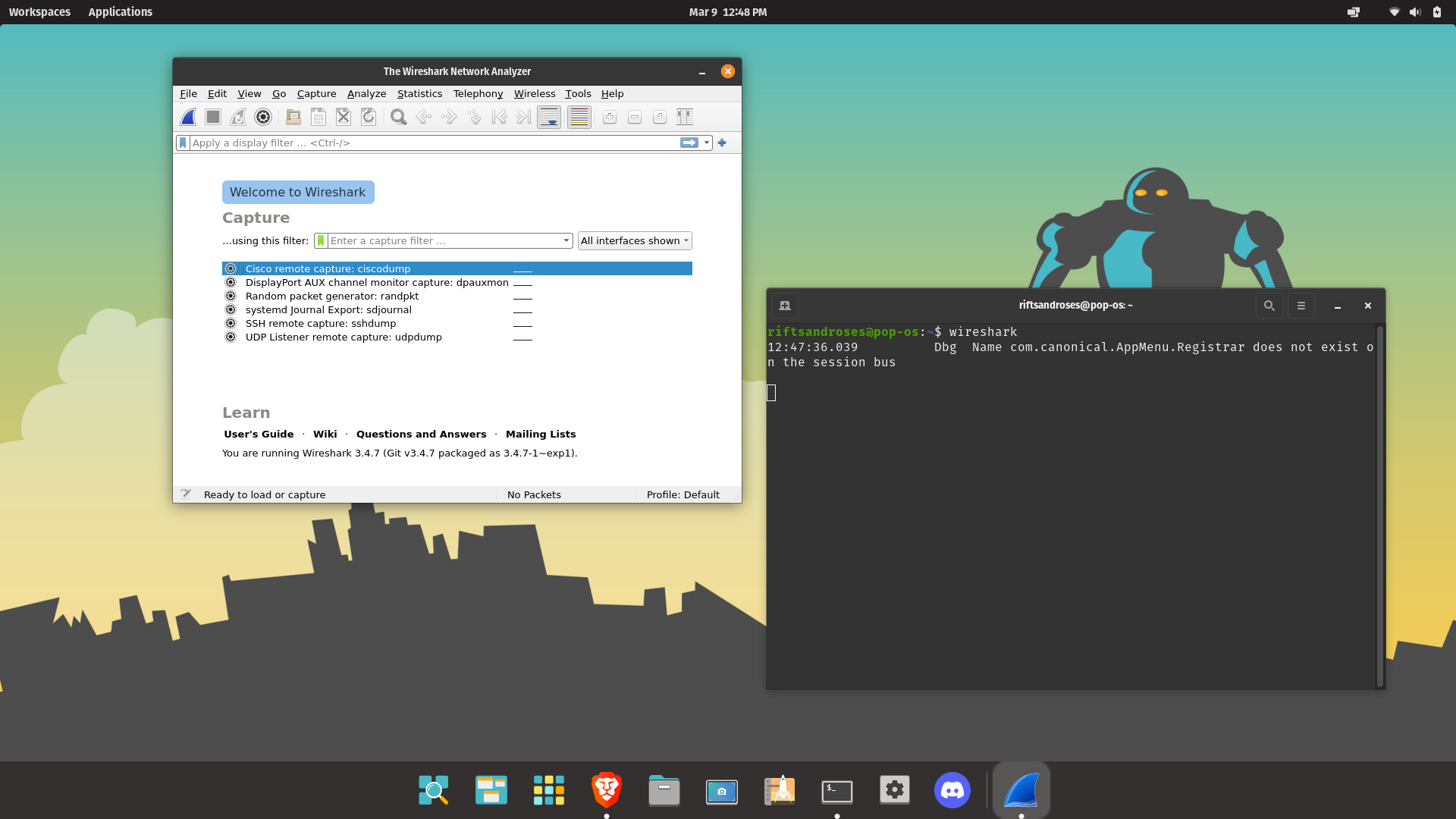Launch Discord from the dock
Image resolution: width=1456 pixels, height=819 pixels.
pyautogui.click(x=952, y=790)
